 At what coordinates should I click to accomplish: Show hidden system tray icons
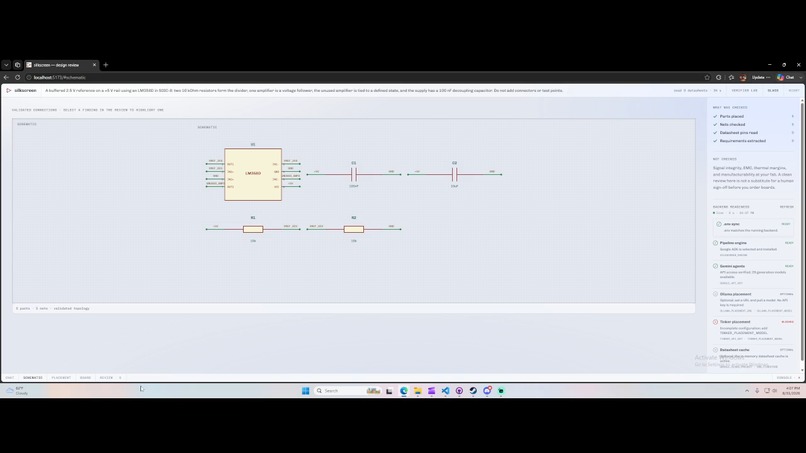pos(747,391)
